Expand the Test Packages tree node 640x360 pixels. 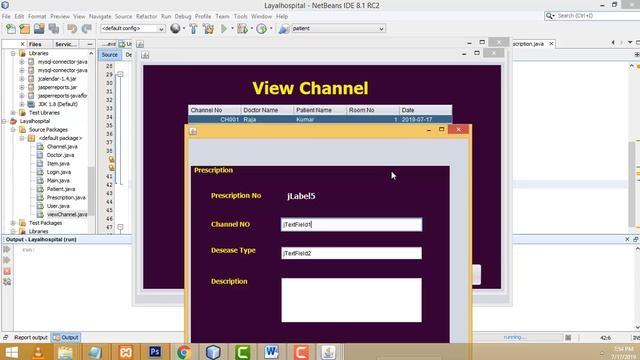[x=13, y=223]
